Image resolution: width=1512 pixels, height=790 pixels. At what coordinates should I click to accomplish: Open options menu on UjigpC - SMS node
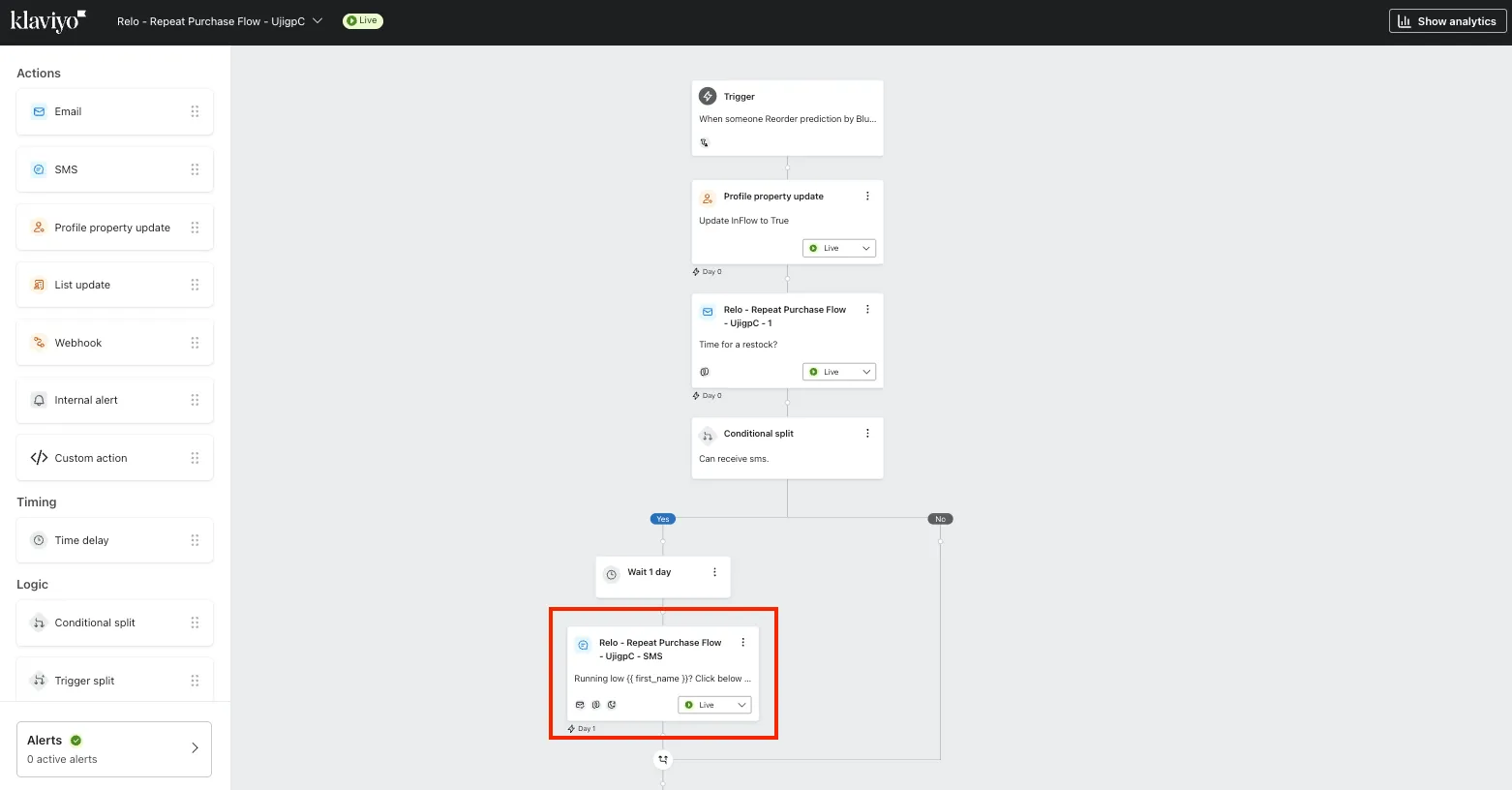[x=743, y=643]
